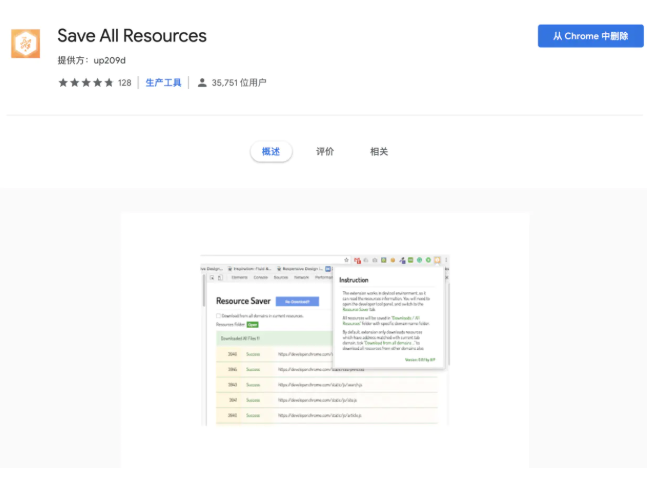The width and height of the screenshot is (650, 478).
Task: Click the Save All Resources extension icon
Action: [x=26, y=44]
